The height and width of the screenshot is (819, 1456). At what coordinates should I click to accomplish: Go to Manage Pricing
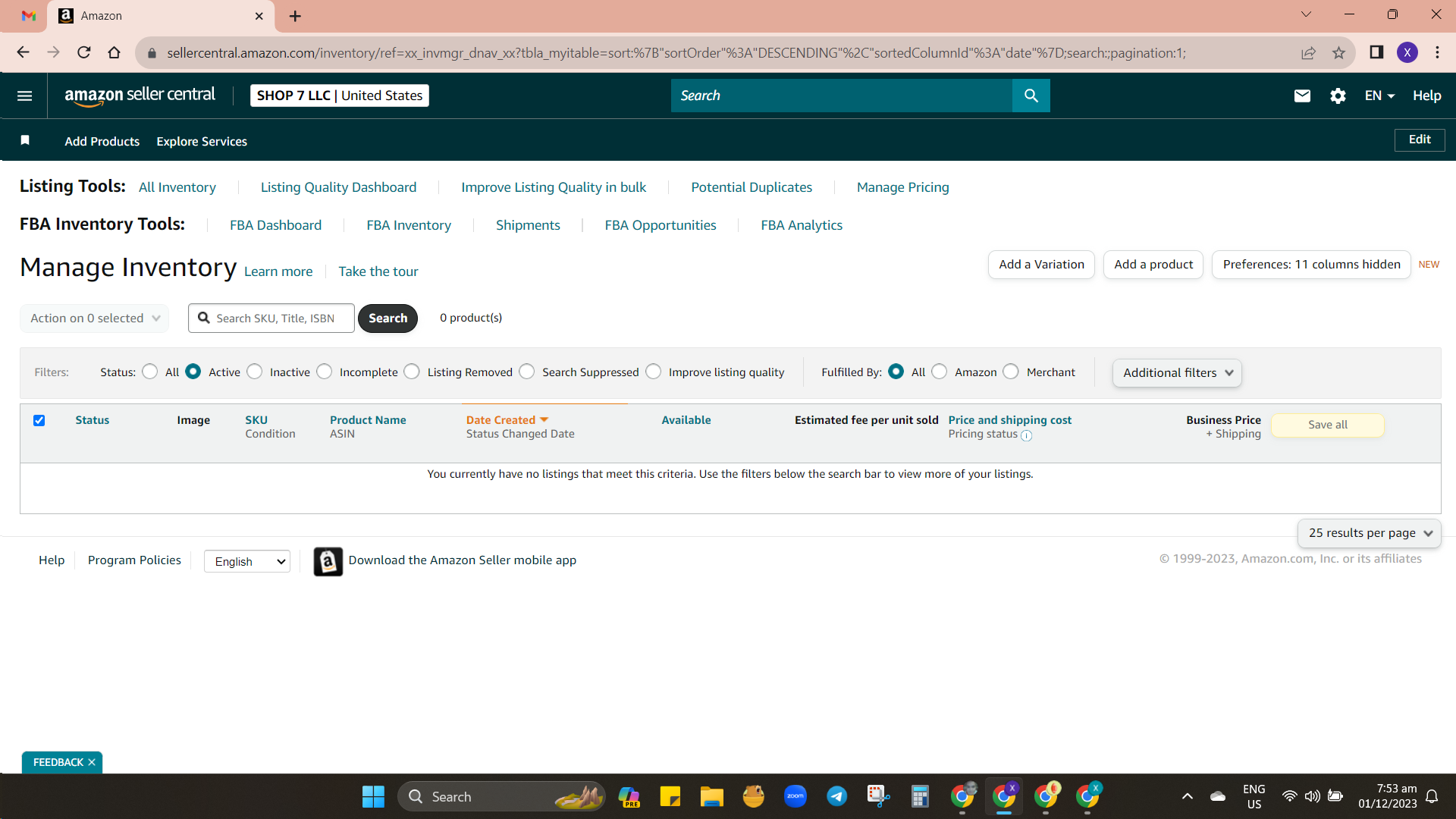902,187
